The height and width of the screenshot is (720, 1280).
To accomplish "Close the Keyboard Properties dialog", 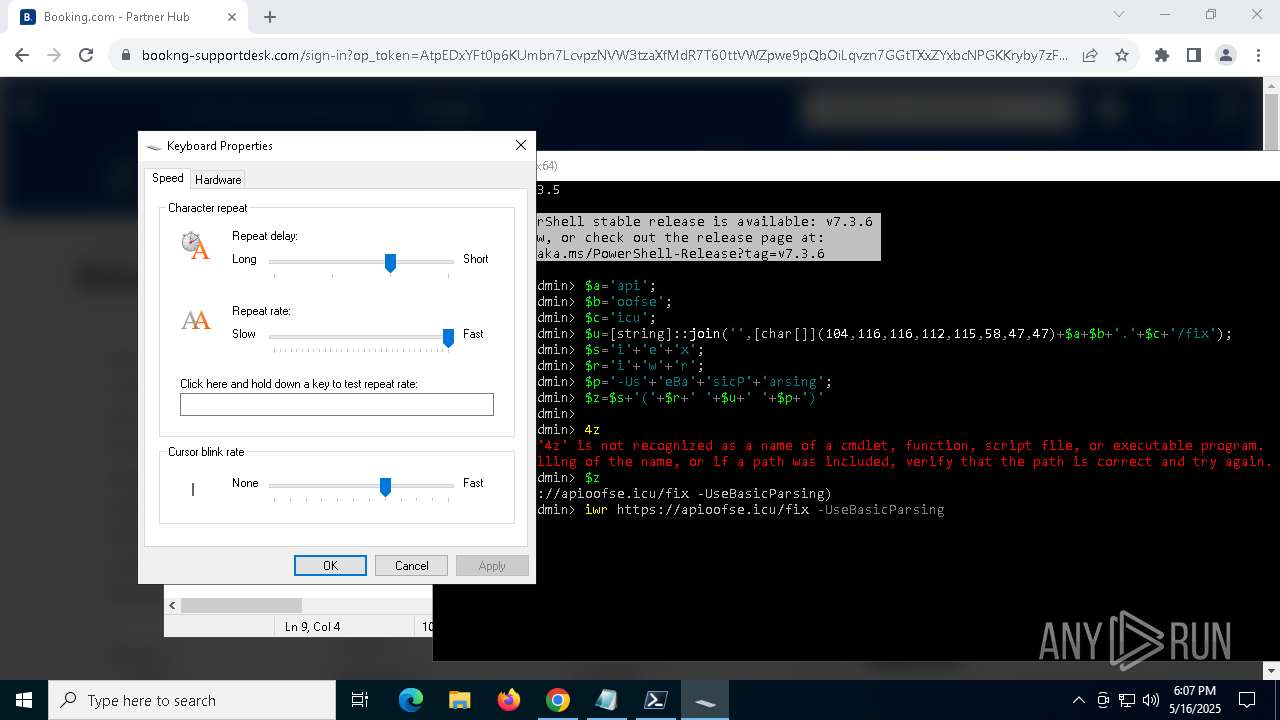I will (x=520, y=145).
